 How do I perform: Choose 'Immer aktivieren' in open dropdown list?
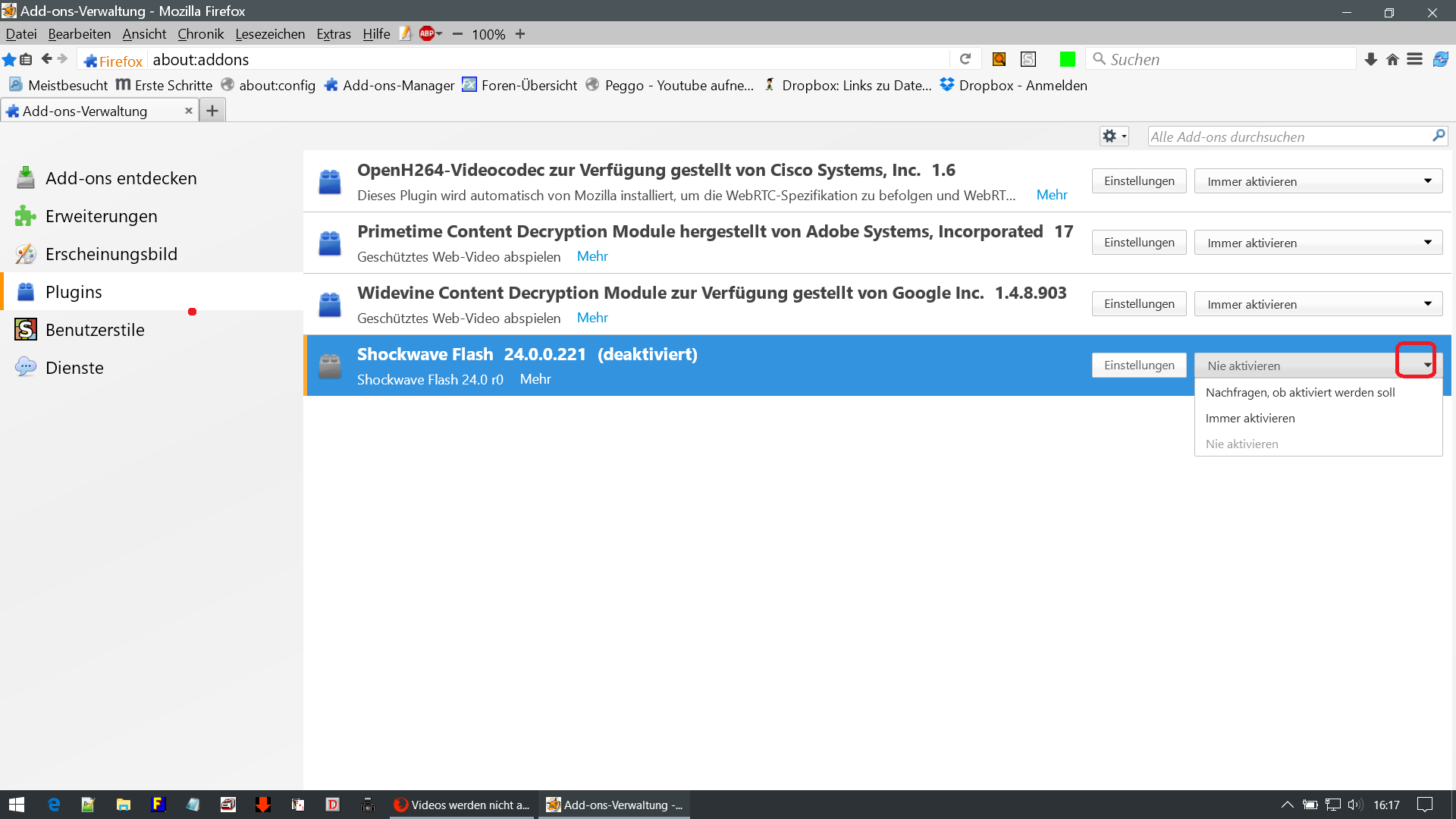pos(1250,419)
